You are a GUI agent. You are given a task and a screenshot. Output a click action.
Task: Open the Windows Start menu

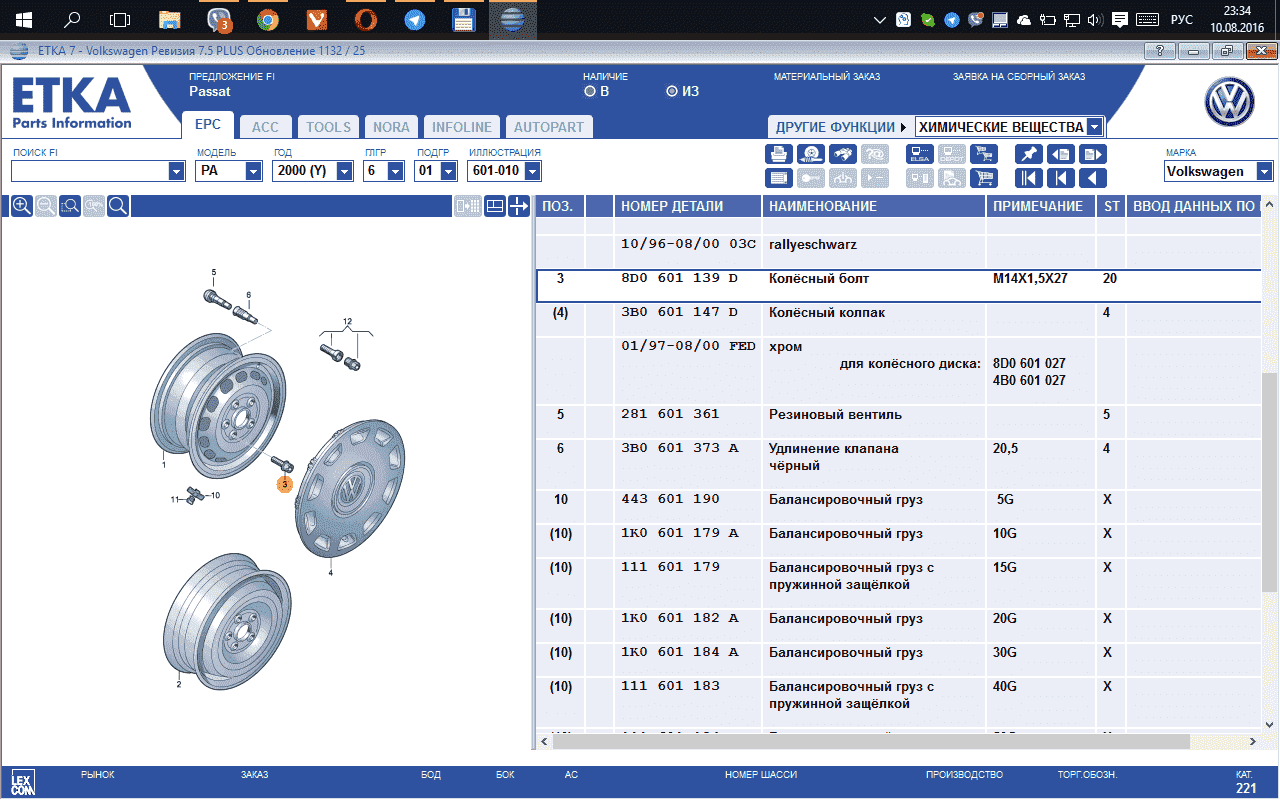pos(23,20)
